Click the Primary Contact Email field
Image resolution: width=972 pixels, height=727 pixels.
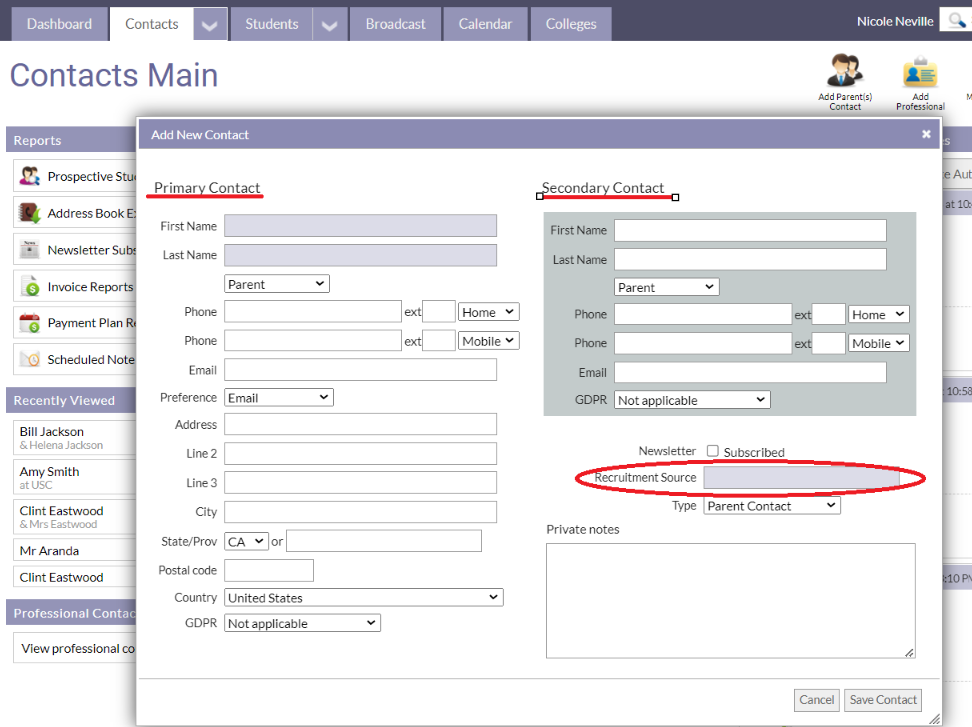pos(360,370)
